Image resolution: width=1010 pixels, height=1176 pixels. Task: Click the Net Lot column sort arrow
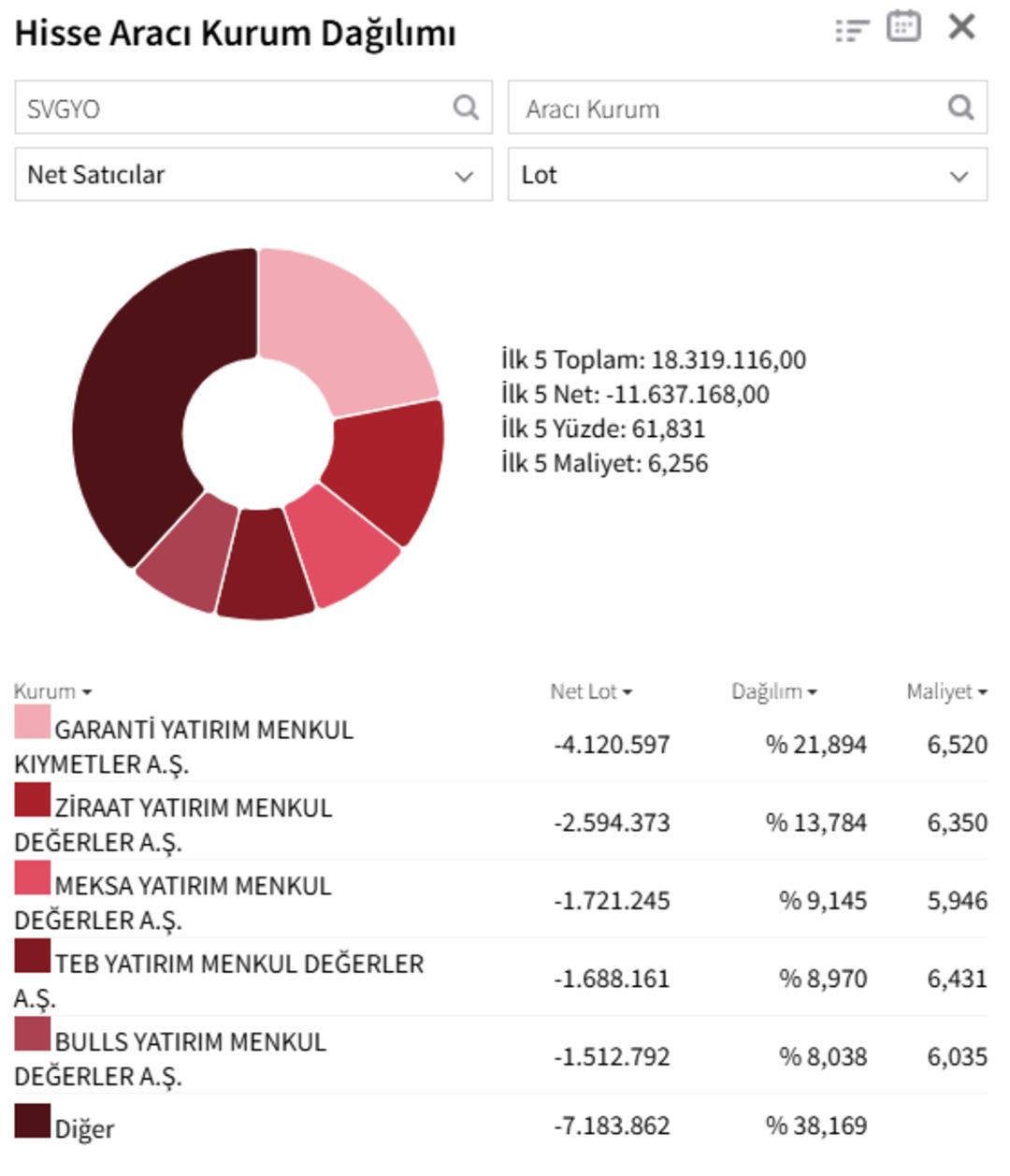pyautogui.click(x=625, y=693)
